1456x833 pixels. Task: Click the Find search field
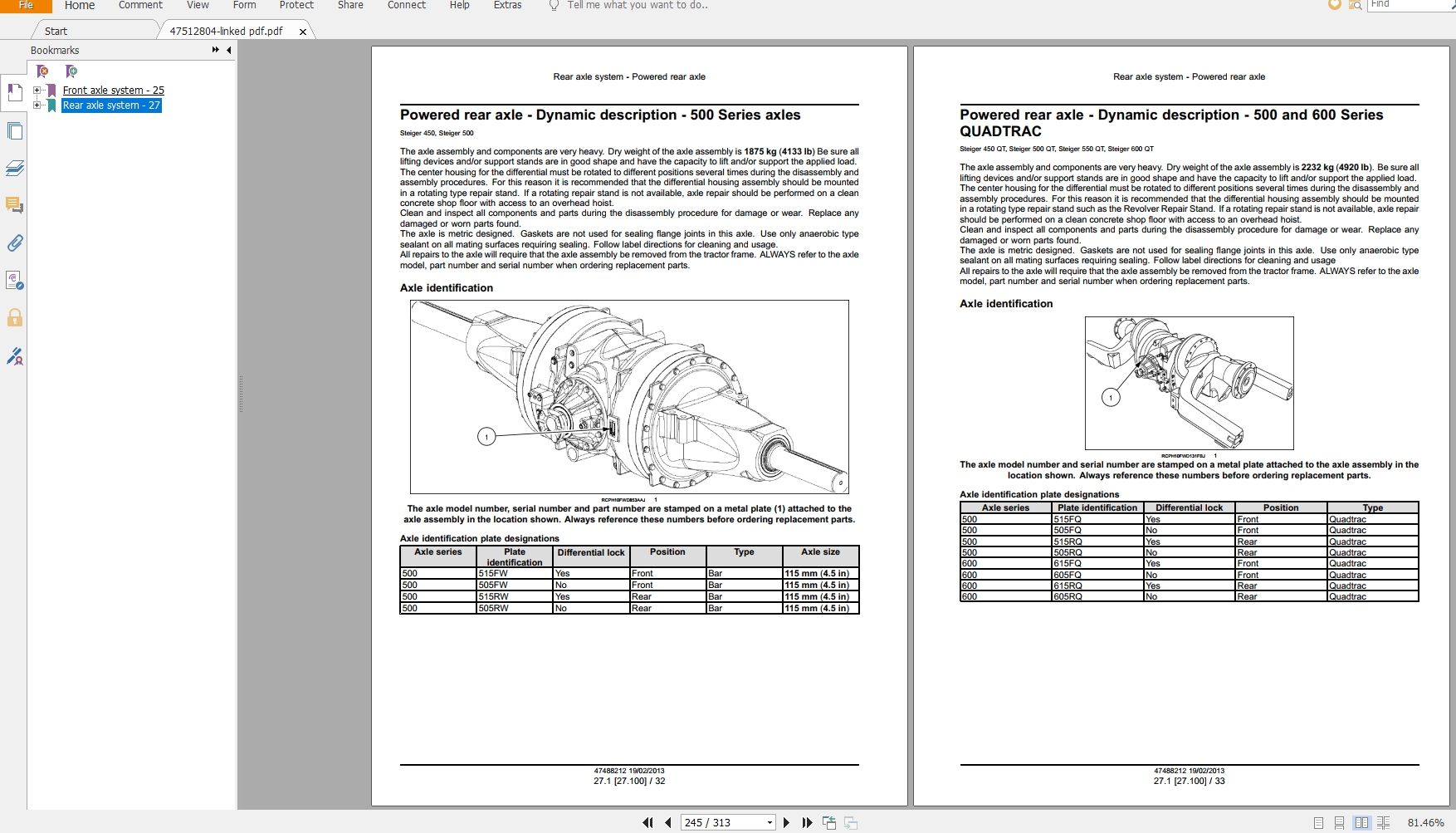(x=1409, y=4)
